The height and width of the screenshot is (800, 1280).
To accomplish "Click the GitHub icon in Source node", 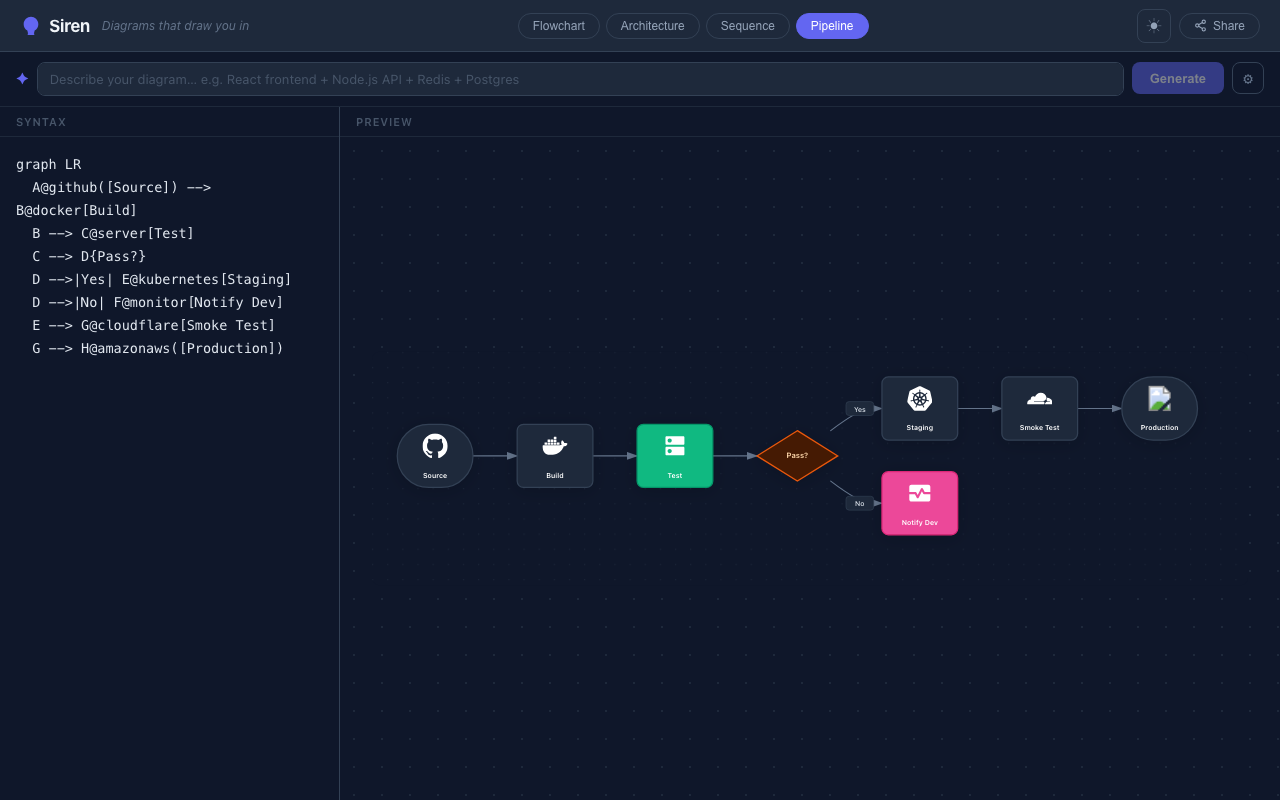I will click(435, 446).
